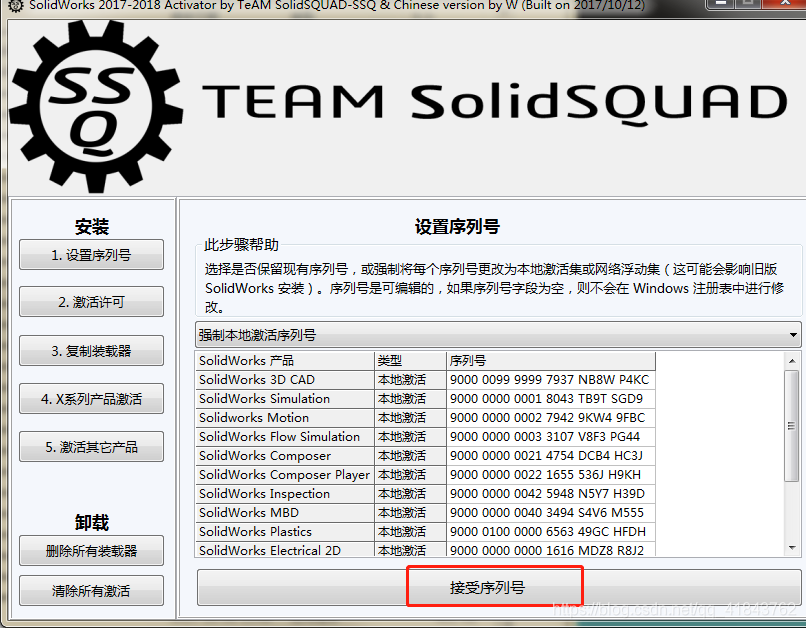This screenshot has width=806, height=628.
Task: Click 删除所有装载器 button
Action: (91, 550)
